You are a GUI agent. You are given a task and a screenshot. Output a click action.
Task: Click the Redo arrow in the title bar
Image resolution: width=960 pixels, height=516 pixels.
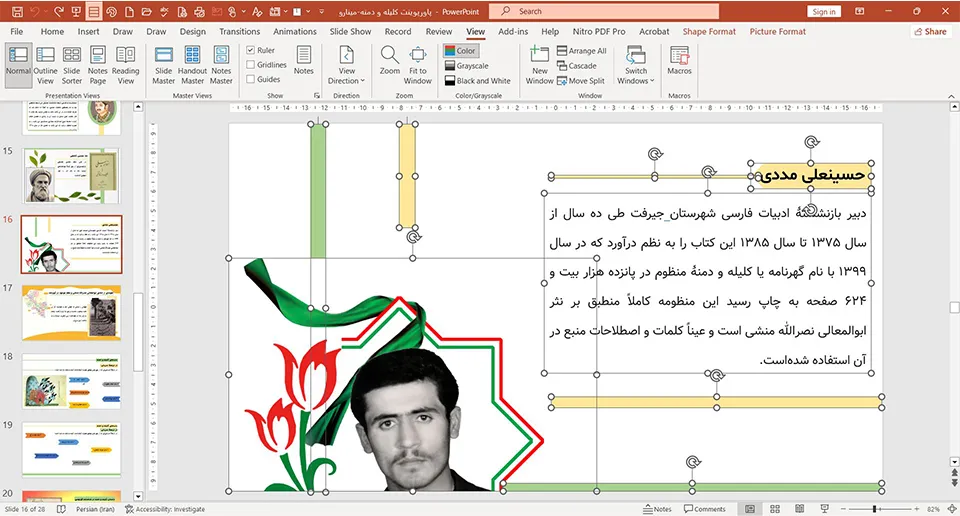[x=59, y=12]
